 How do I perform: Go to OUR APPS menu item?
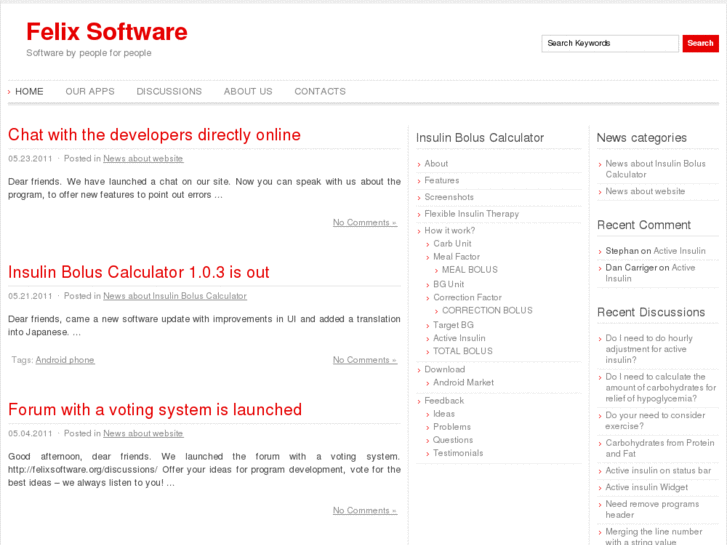click(90, 91)
